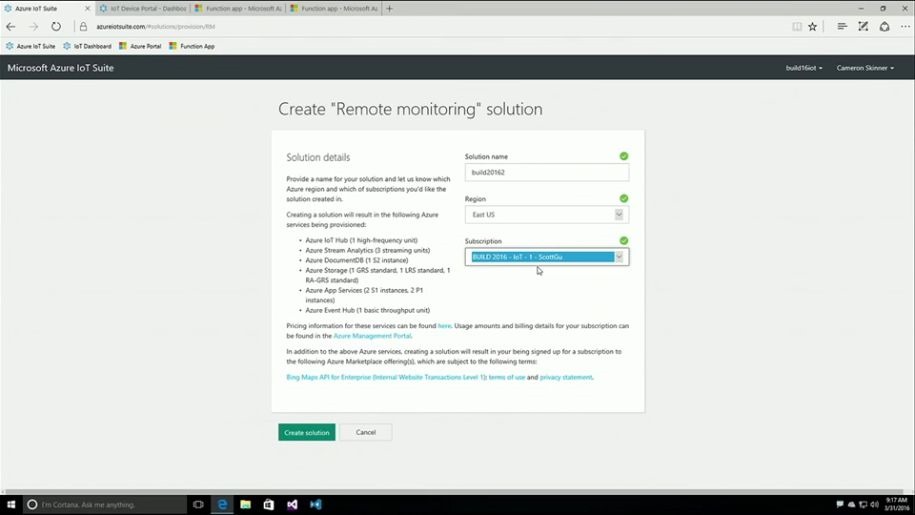The image size is (915, 515).
Task: Make a web note with pen icon
Action: pyautogui.click(x=863, y=27)
